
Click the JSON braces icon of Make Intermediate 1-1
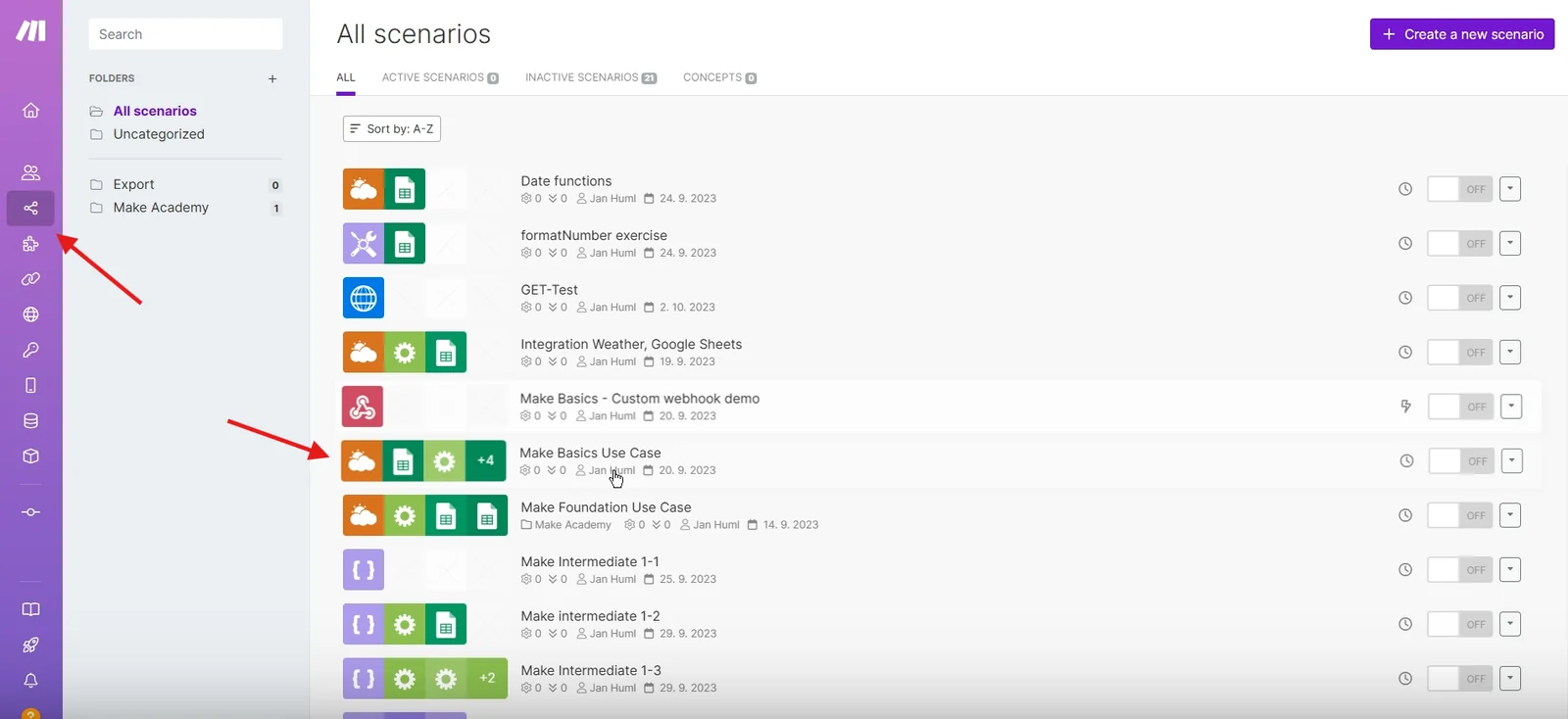[364, 569]
